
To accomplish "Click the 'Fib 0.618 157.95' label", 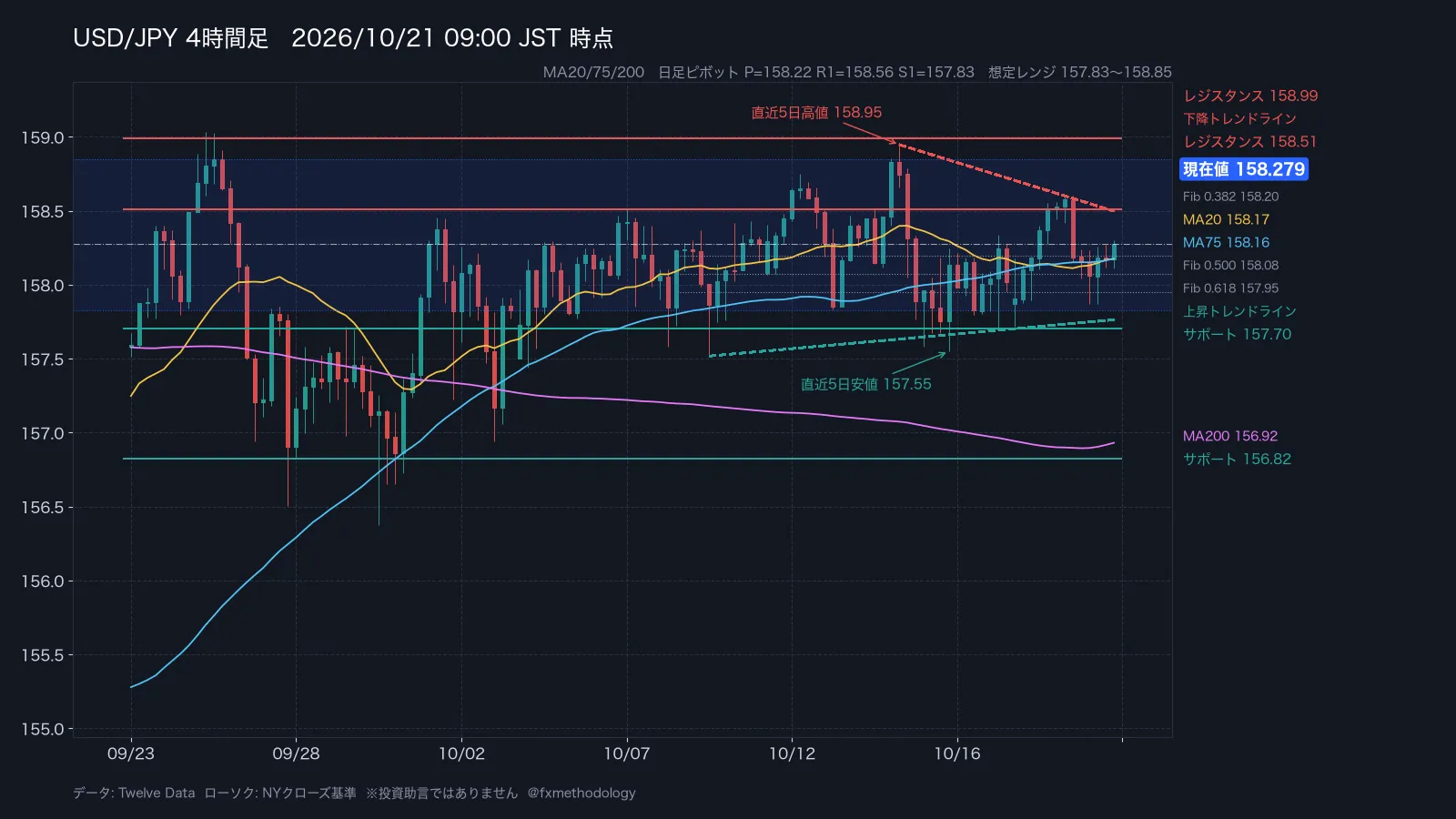I will pyautogui.click(x=1230, y=288).
